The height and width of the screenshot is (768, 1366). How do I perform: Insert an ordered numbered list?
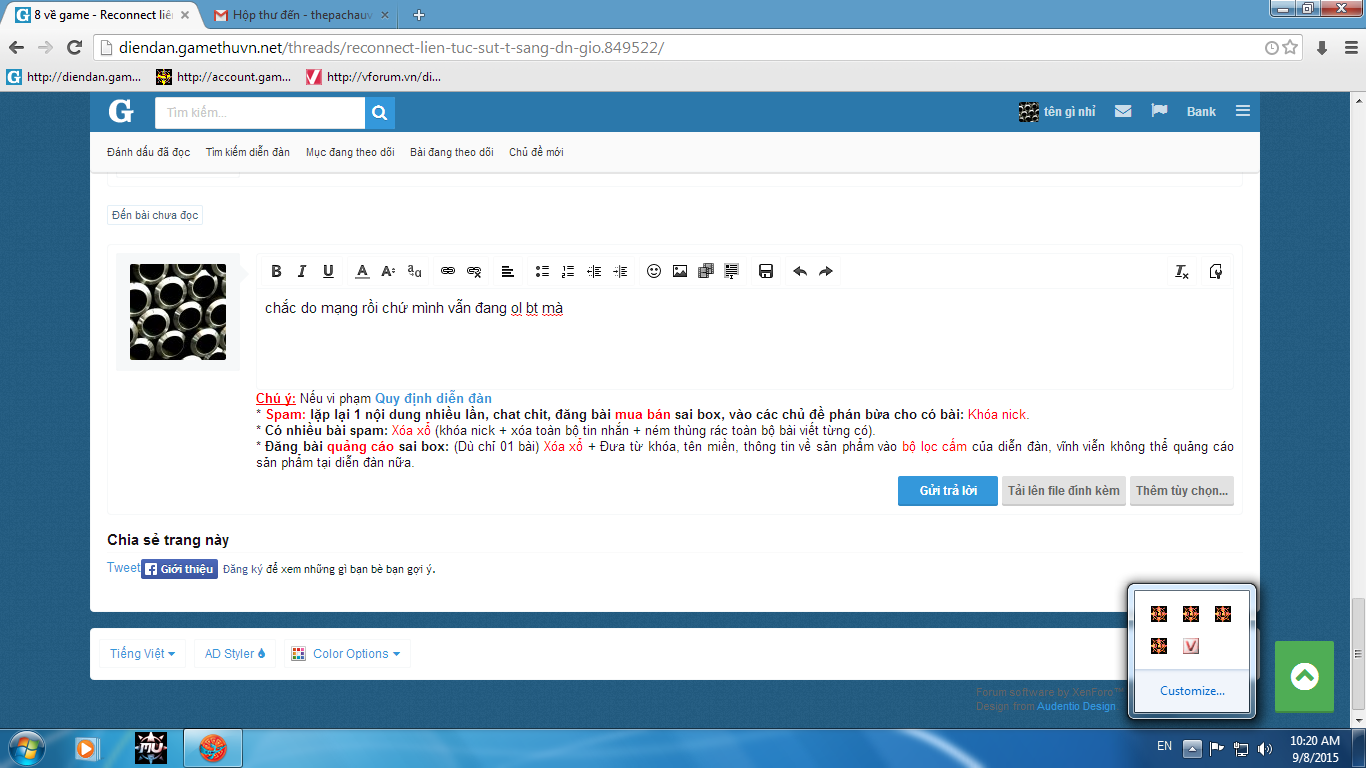tap(568, 271)
